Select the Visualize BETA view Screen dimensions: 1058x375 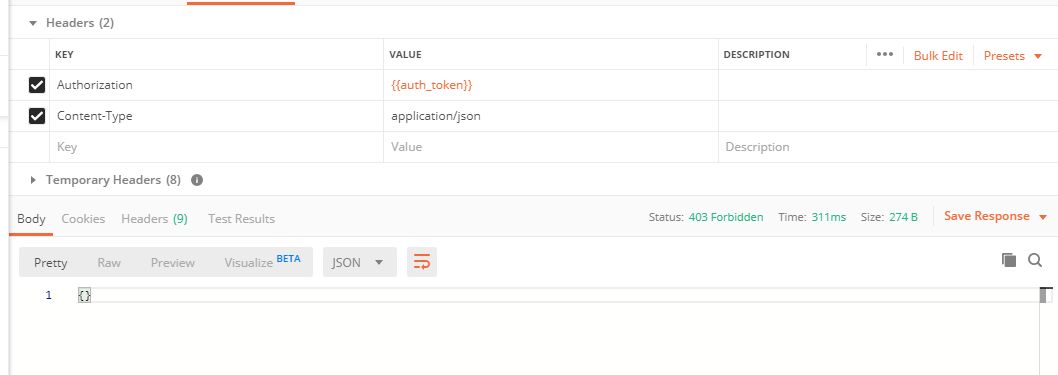click(x=262, y=262)
